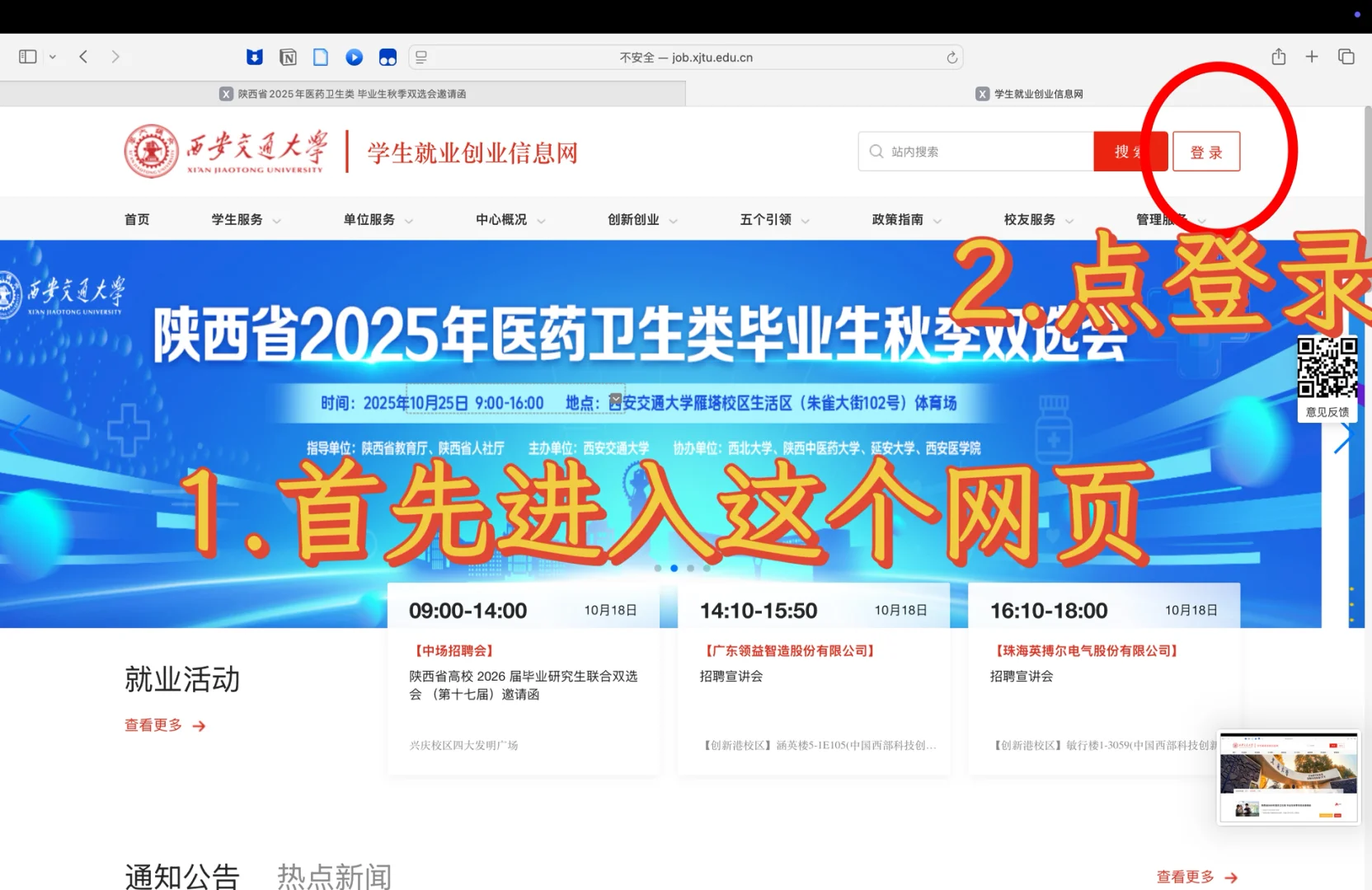
Task: Go to the 首页 home menu
Action: point(137,219)
